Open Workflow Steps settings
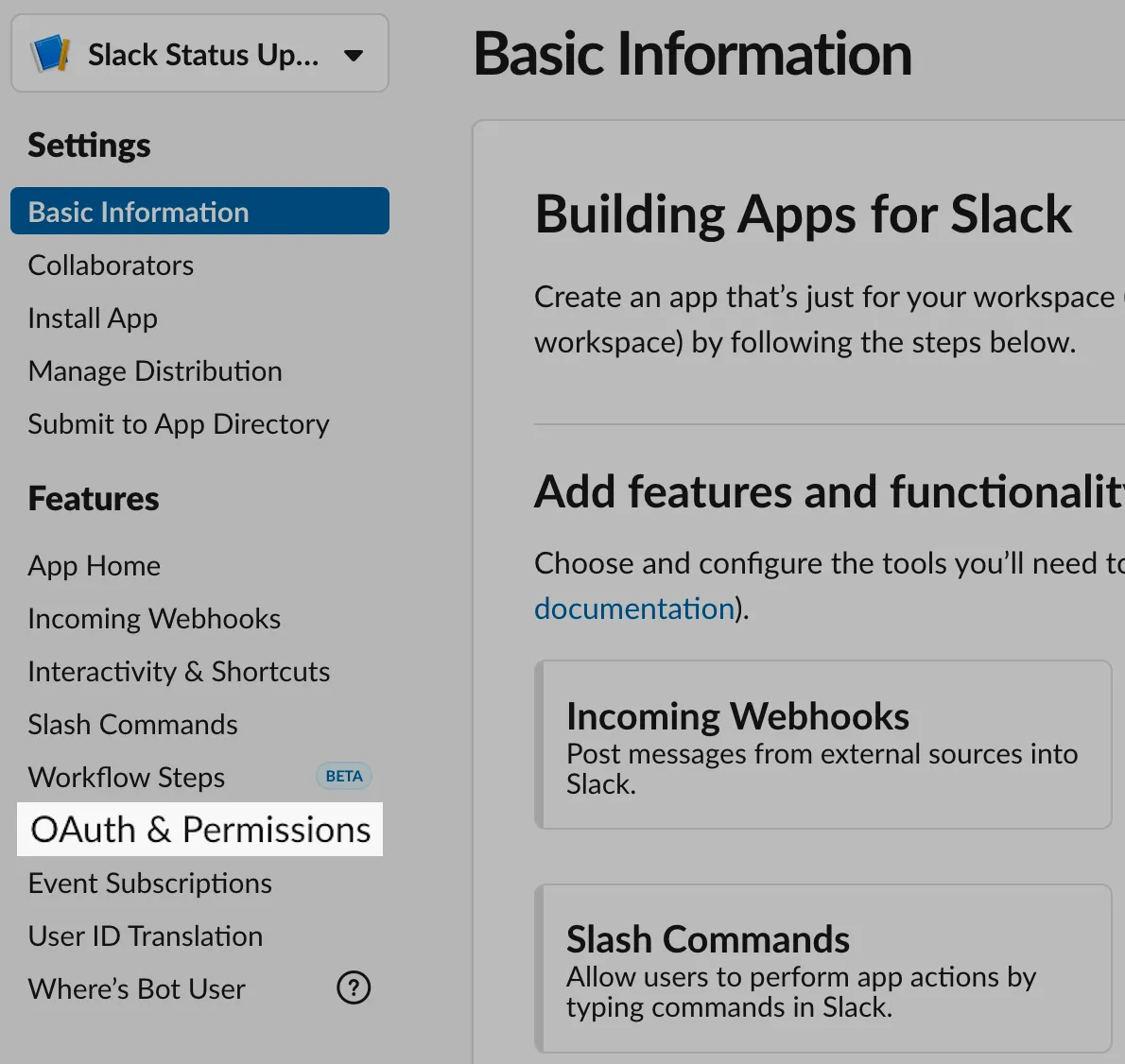 point(126,777)
